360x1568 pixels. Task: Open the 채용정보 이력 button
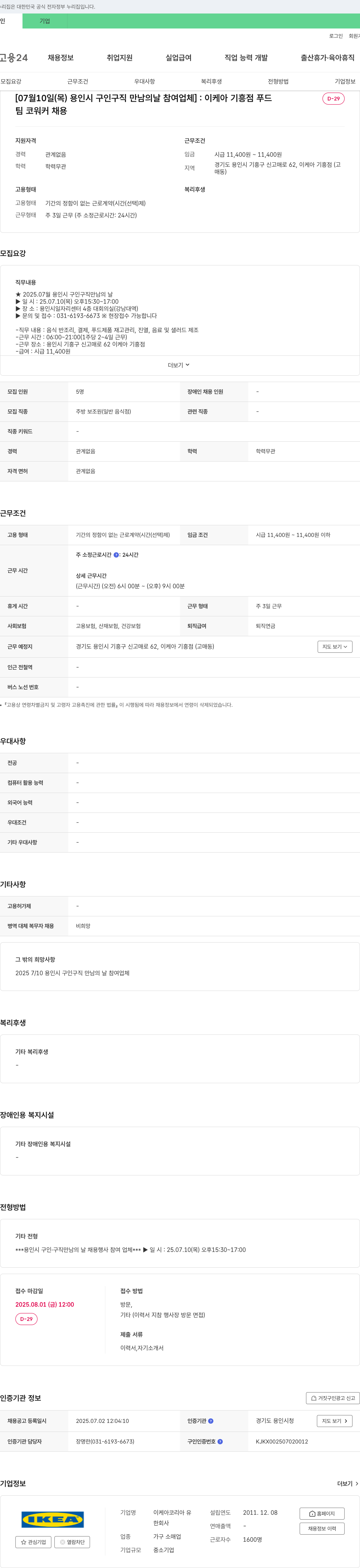pos(322,1528)
